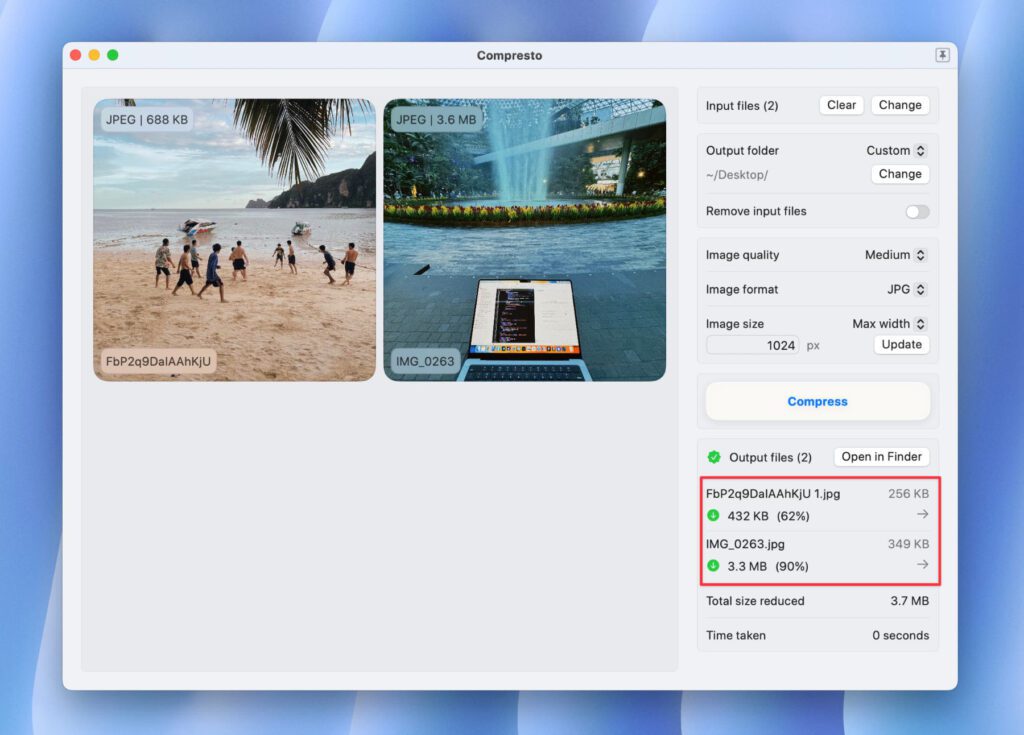Select the beach photo thumbnail FbP2q9DaIAAhKjU
The height and width of the screenshot is (735, 1024).
pos(235,240)
